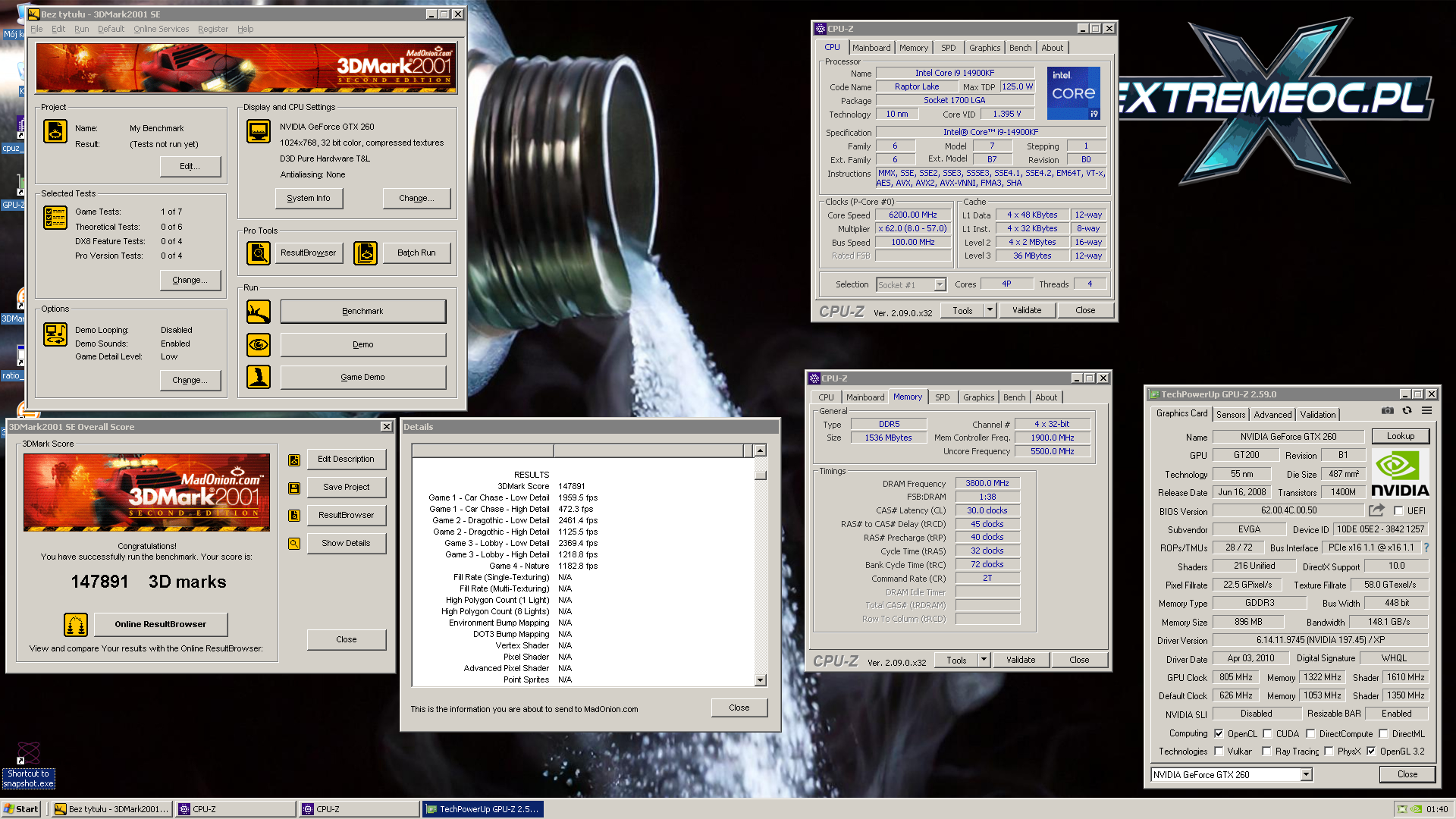Screen dimensions: 1456x819
Task: Open the File menu in 3DMark2001
Action: 36,29
